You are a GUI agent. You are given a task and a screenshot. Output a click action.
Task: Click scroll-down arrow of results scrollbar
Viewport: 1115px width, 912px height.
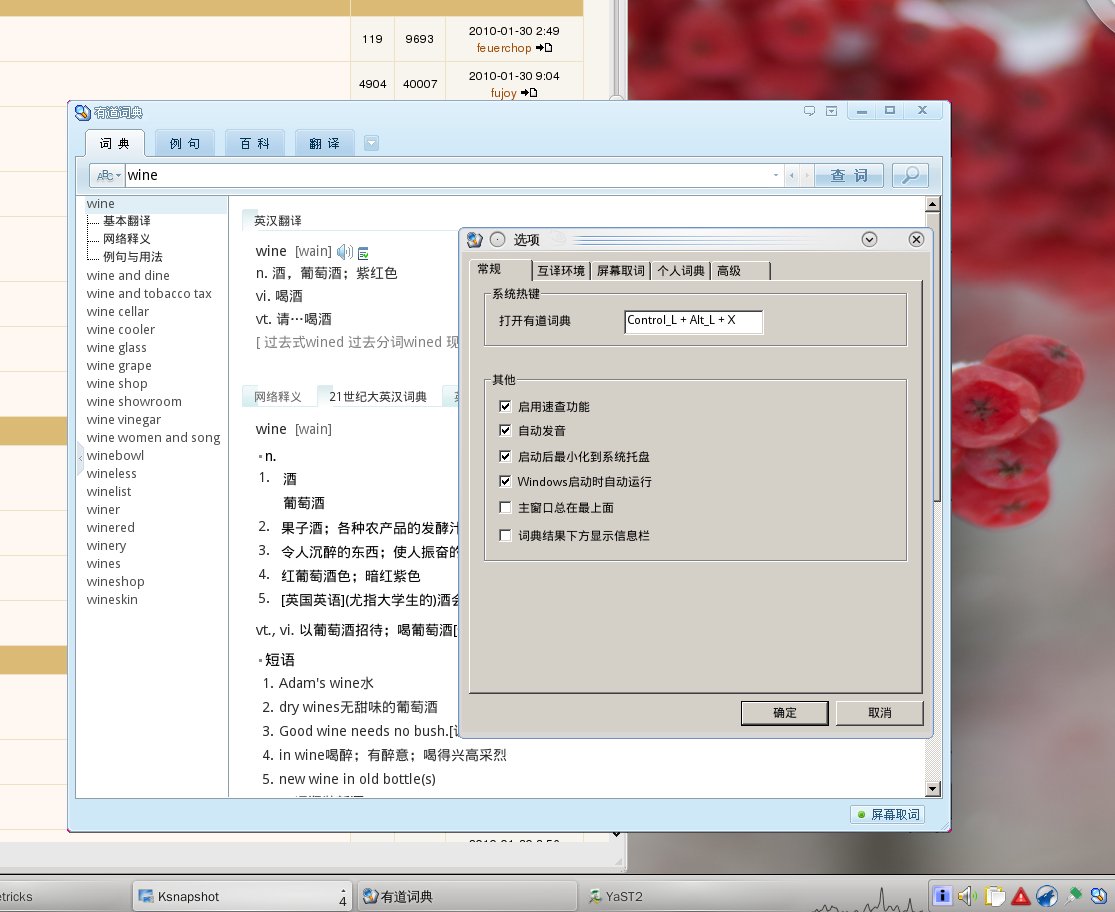point(933,788)
